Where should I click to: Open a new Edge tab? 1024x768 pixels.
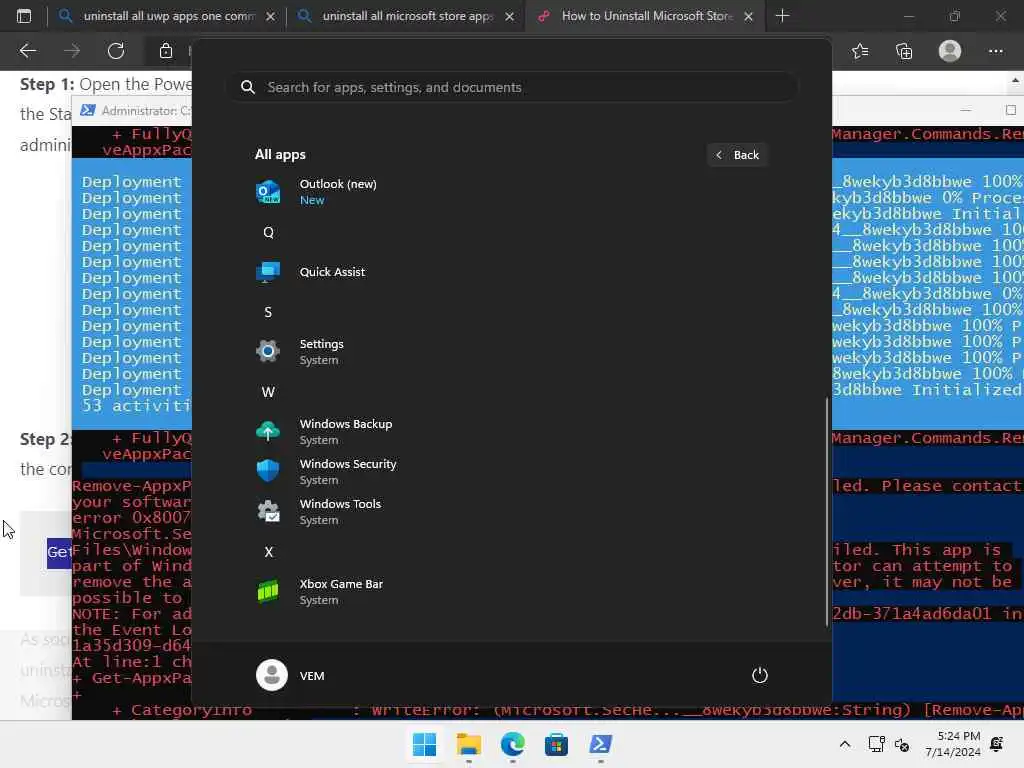click(x=782, y=16)
